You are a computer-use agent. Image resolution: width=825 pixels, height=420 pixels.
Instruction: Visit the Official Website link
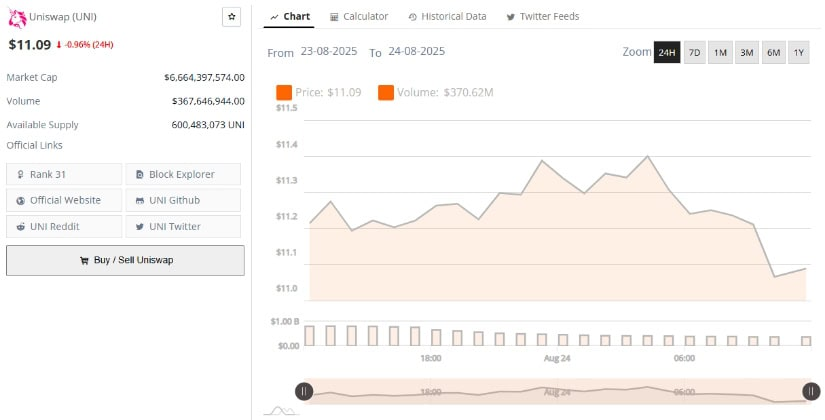tap(64, 200)
